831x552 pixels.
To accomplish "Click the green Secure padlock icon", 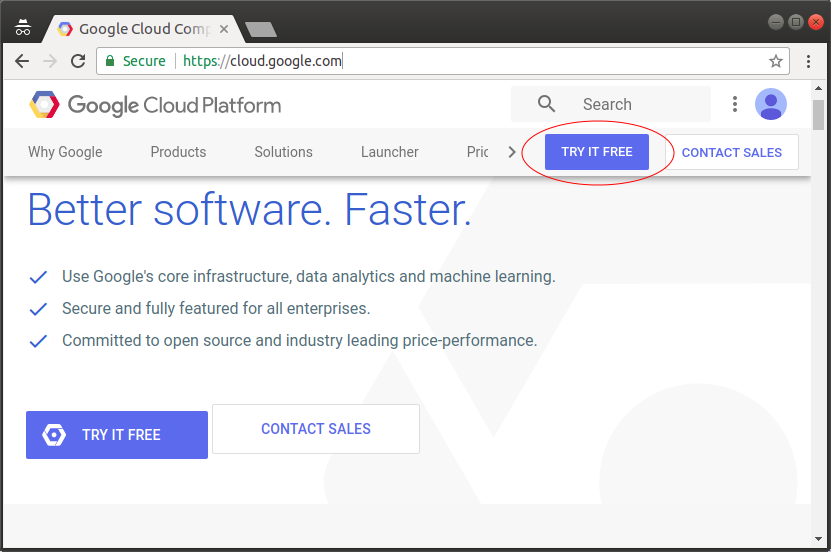I will (110, 61).
